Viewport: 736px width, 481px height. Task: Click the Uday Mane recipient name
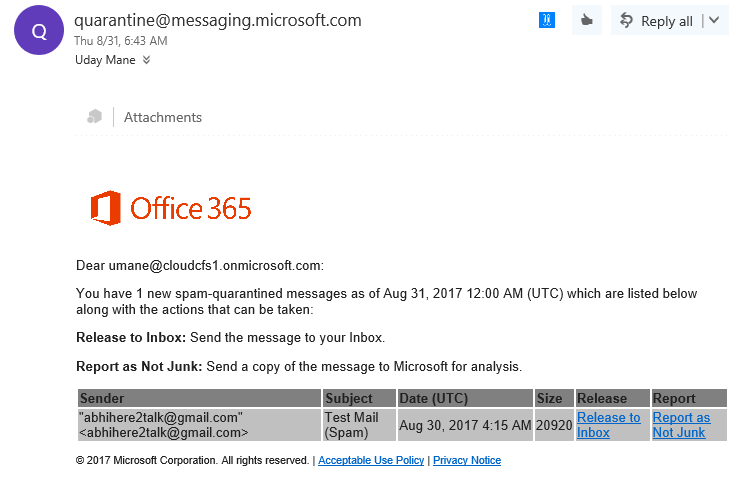pyautogui.click(x=105, y=60)
